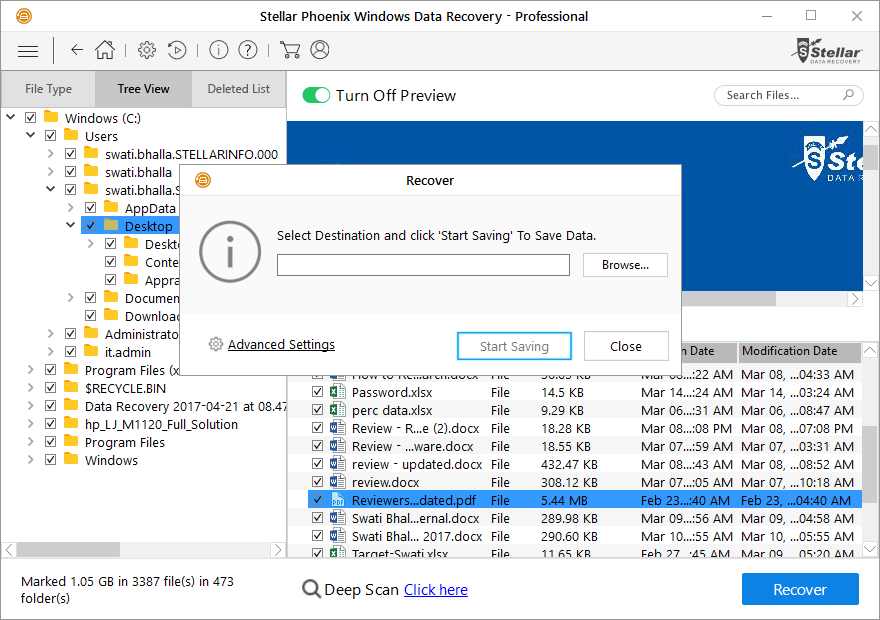The width and height of the screenshot is (880, 620).
Task: Open the information (i) toolbar icon
Action: 218,50
